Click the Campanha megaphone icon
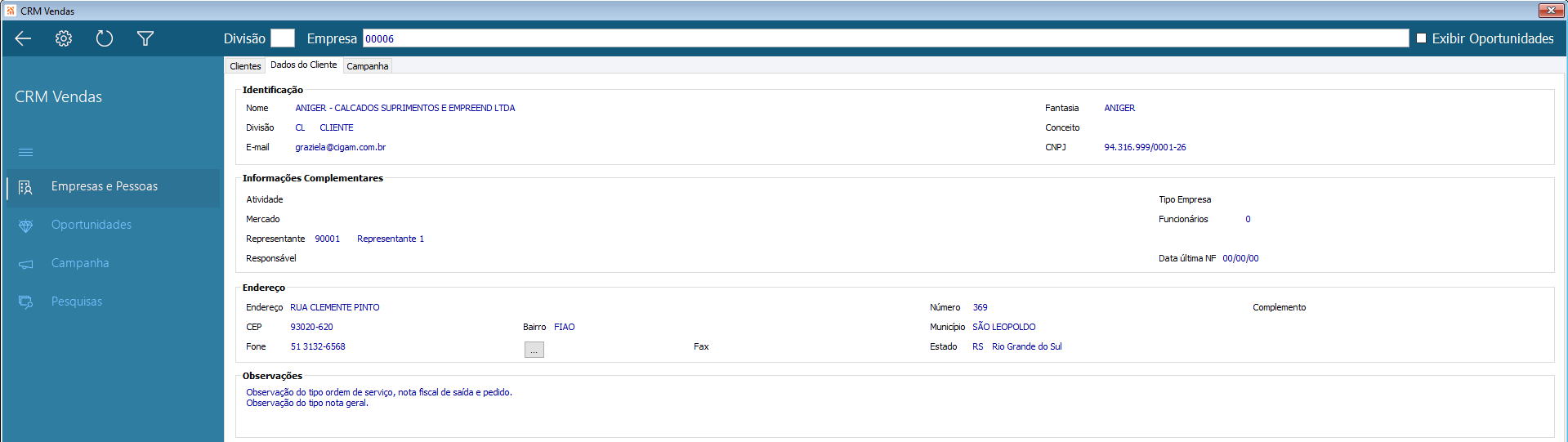 [25, 264]
